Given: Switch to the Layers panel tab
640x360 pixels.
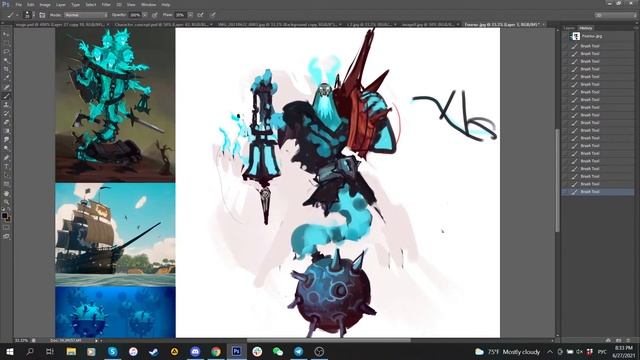Looking at the screenshot, I should pyautogui.click(x=569, y=28).
